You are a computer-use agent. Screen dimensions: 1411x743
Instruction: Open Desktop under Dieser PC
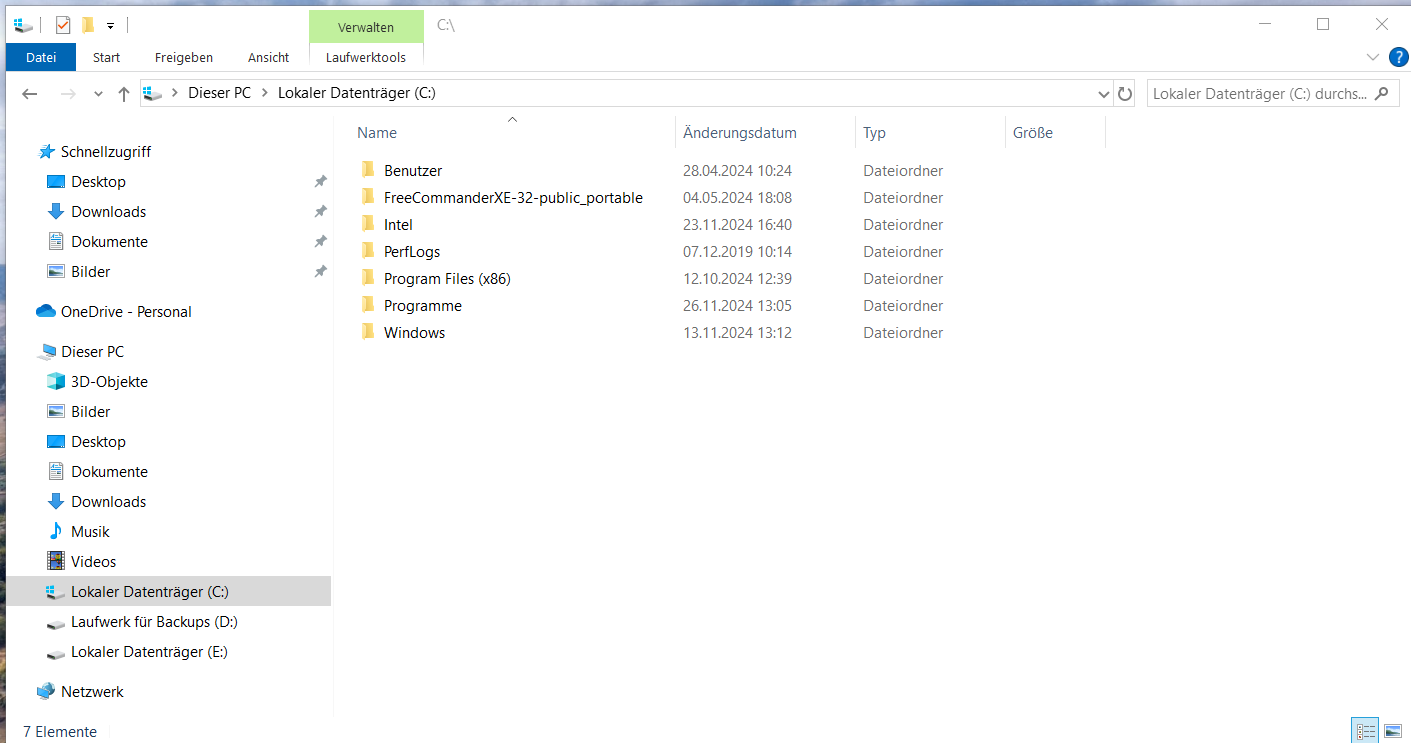coord(98,442)
